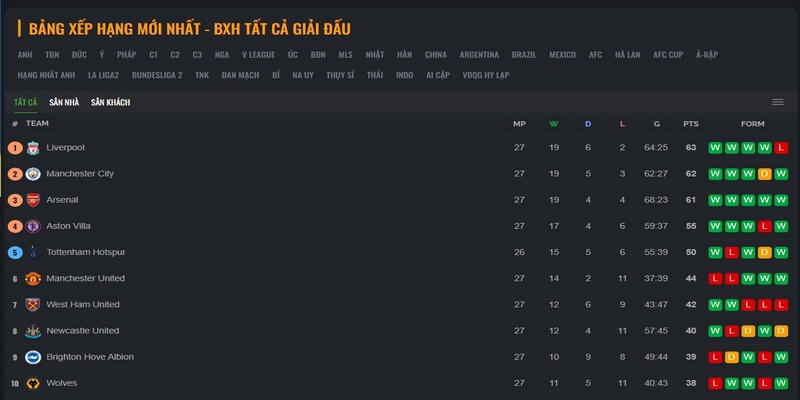Click the Arsenal club badge icon
Screen dimensions: 800x400
coord(33,200)
